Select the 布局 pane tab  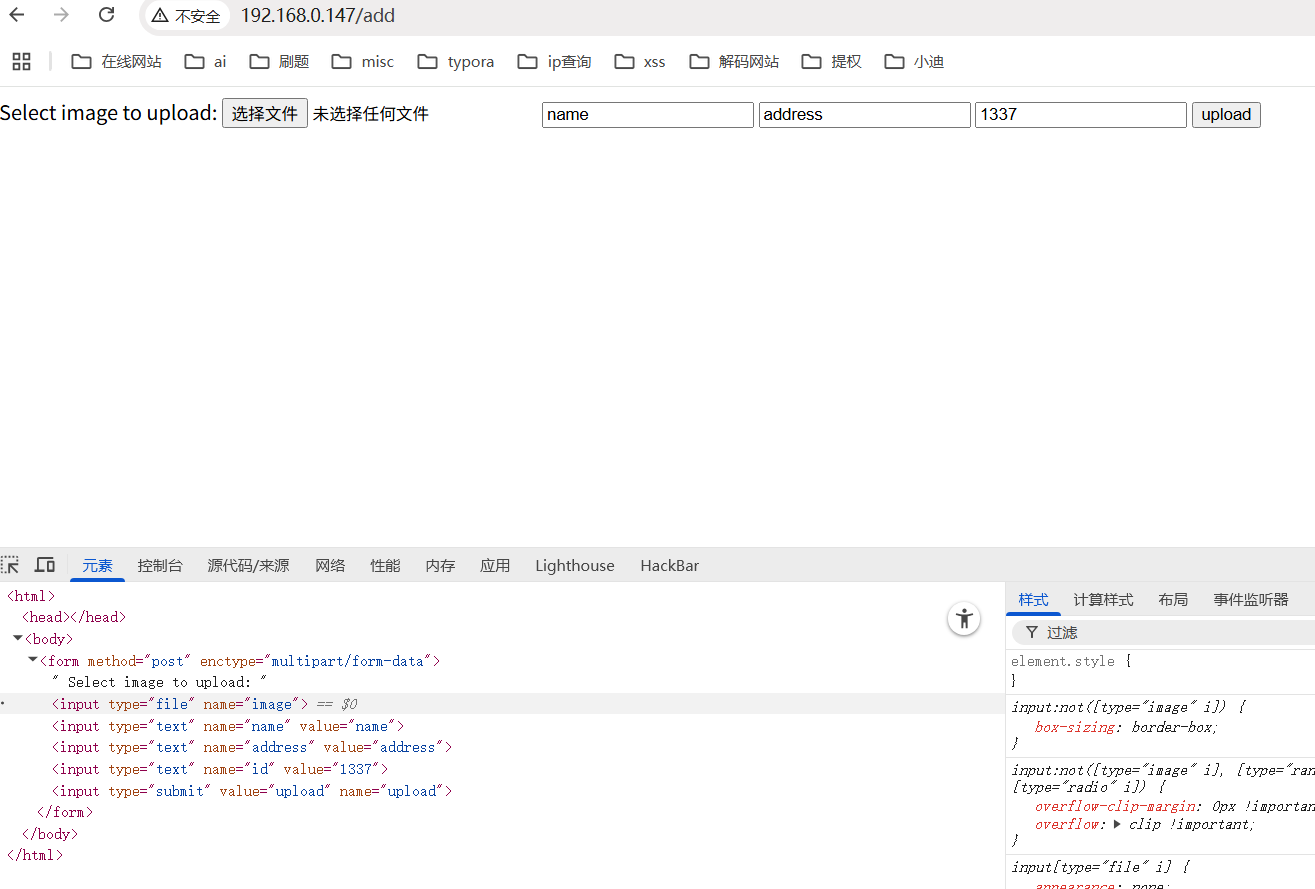click(1173, 600)
